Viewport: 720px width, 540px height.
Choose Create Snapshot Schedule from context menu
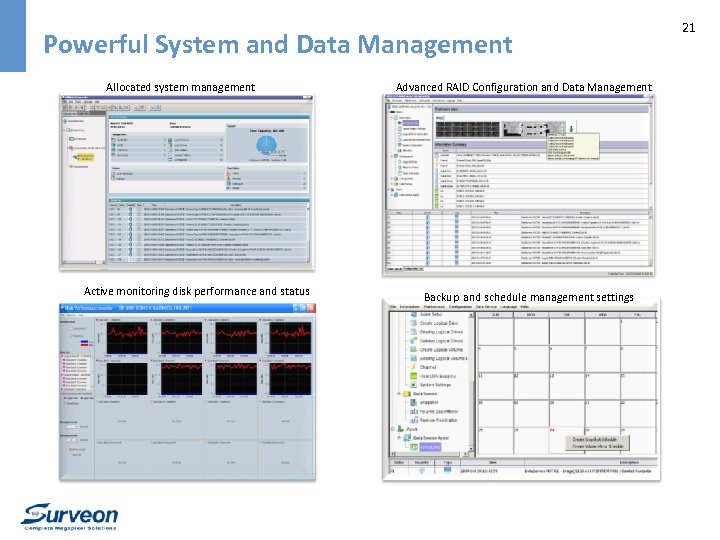pyautogui.click(x=597, y=439)
